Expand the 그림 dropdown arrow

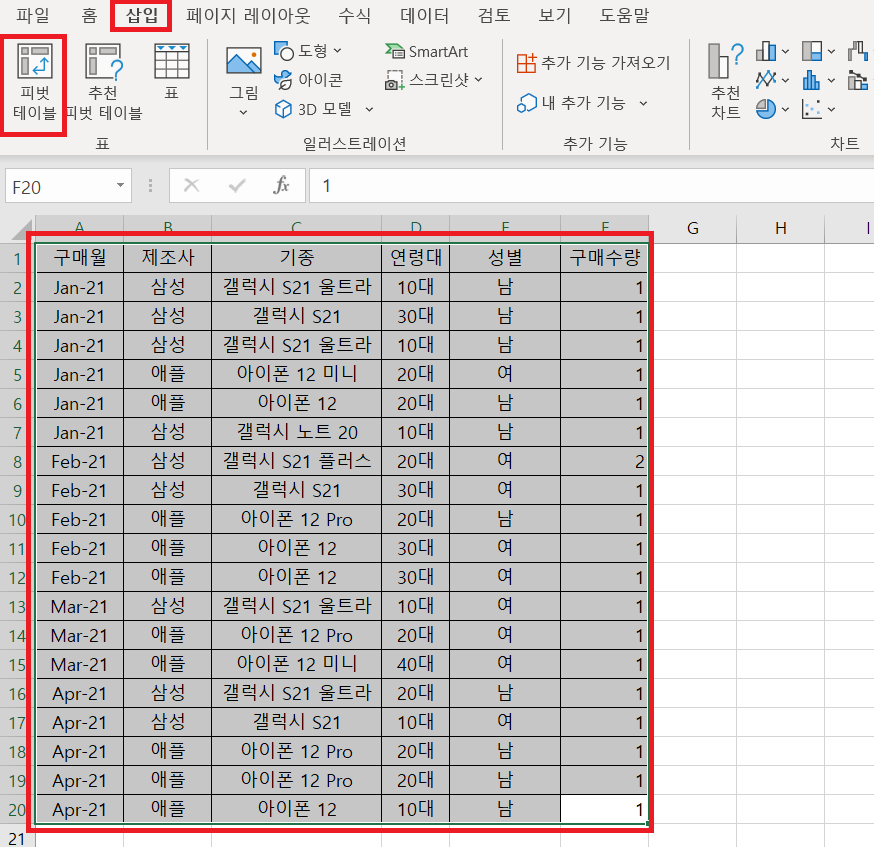pos(244,113)
